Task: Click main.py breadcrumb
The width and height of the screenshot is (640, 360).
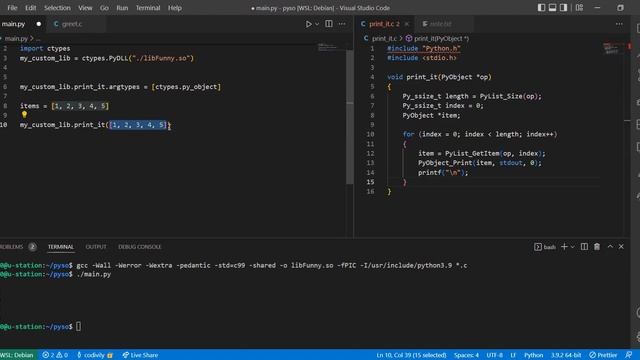Action: pyautogui.click(x=16, y=38)
